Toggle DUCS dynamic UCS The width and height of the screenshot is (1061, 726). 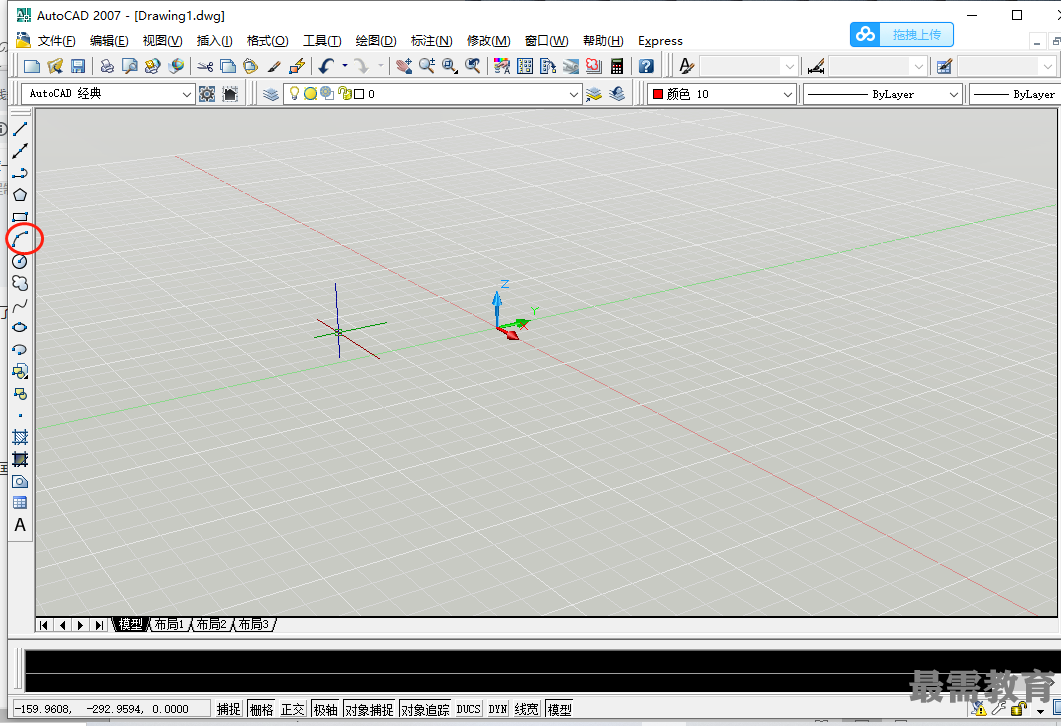pos(468,709)
